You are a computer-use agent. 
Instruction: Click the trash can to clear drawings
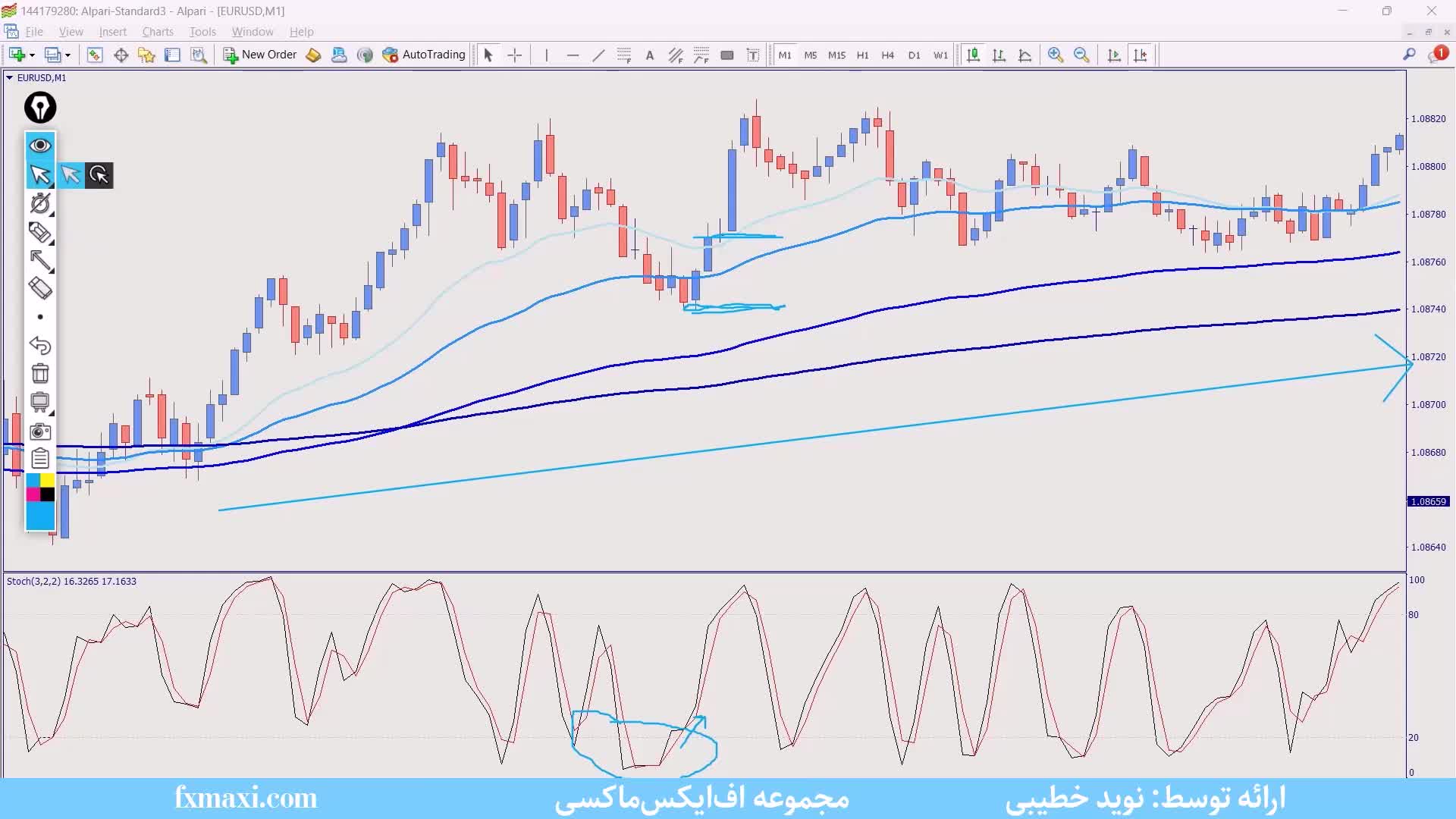(40, 373)
